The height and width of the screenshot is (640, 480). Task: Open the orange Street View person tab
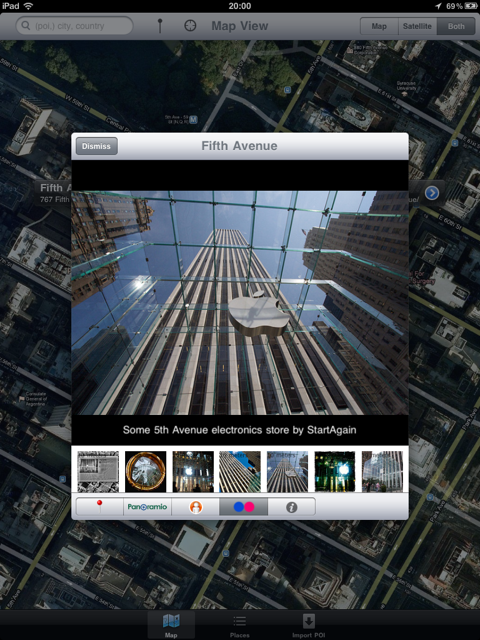(x=196, y=507)
